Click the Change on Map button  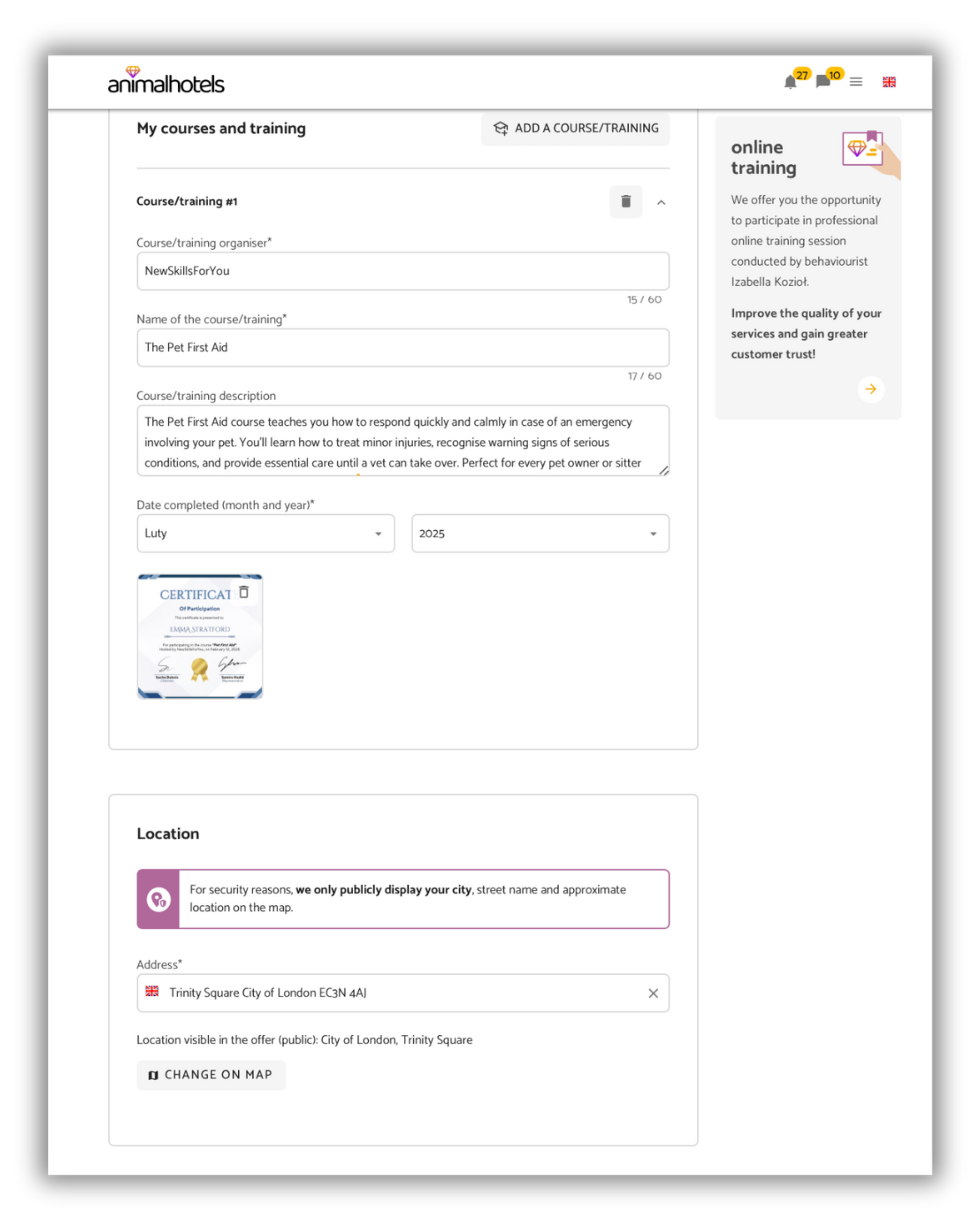[211, 1075]
